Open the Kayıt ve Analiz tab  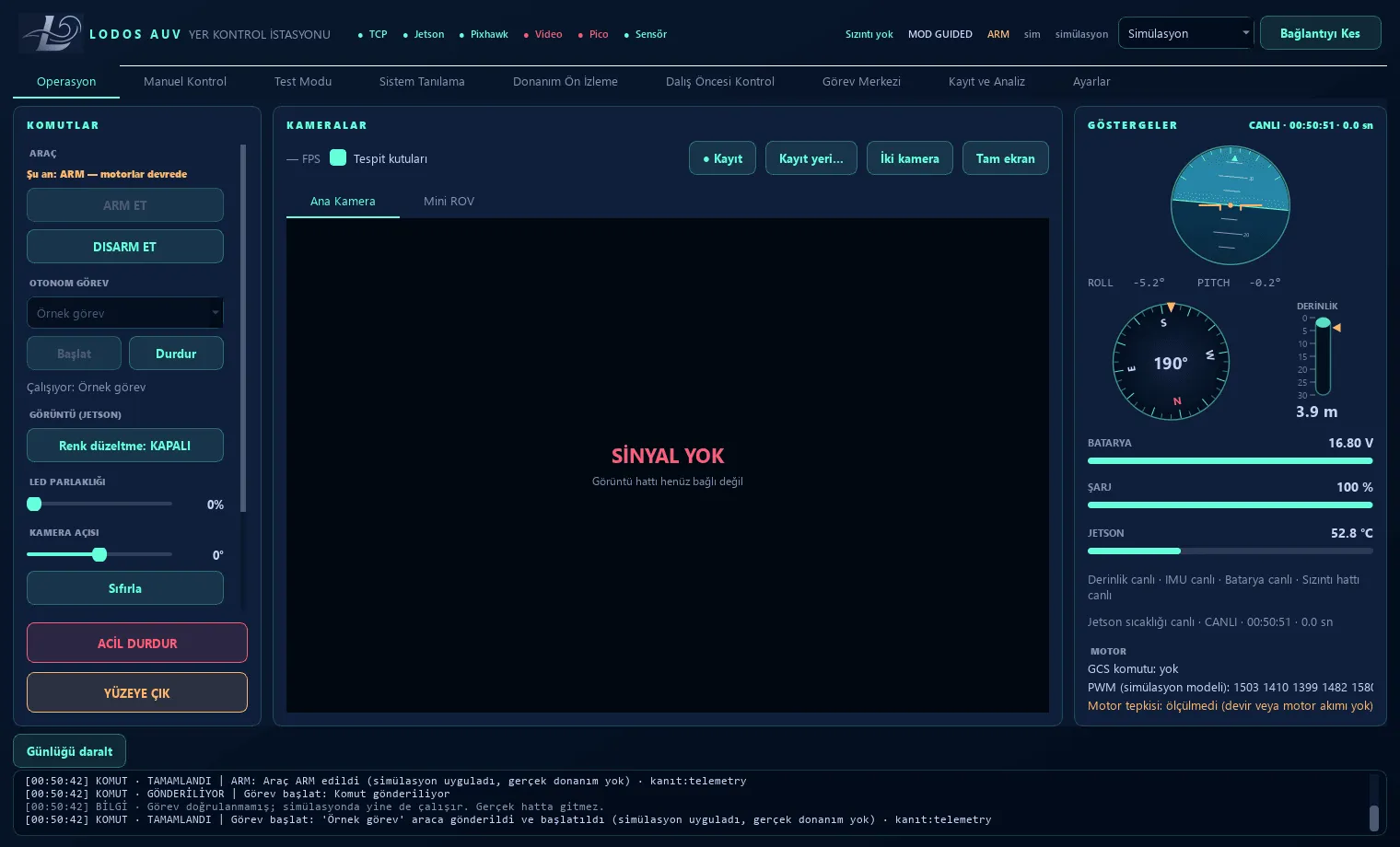pyautogui.click(x=986, y=81)
